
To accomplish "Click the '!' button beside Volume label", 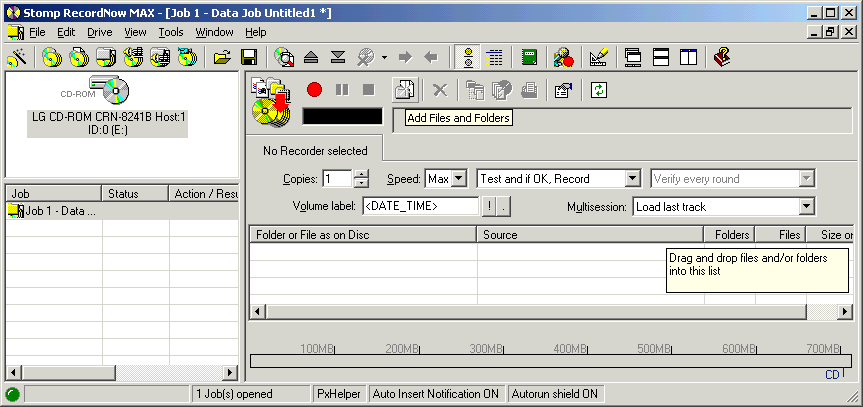I will tap(489, 207).
